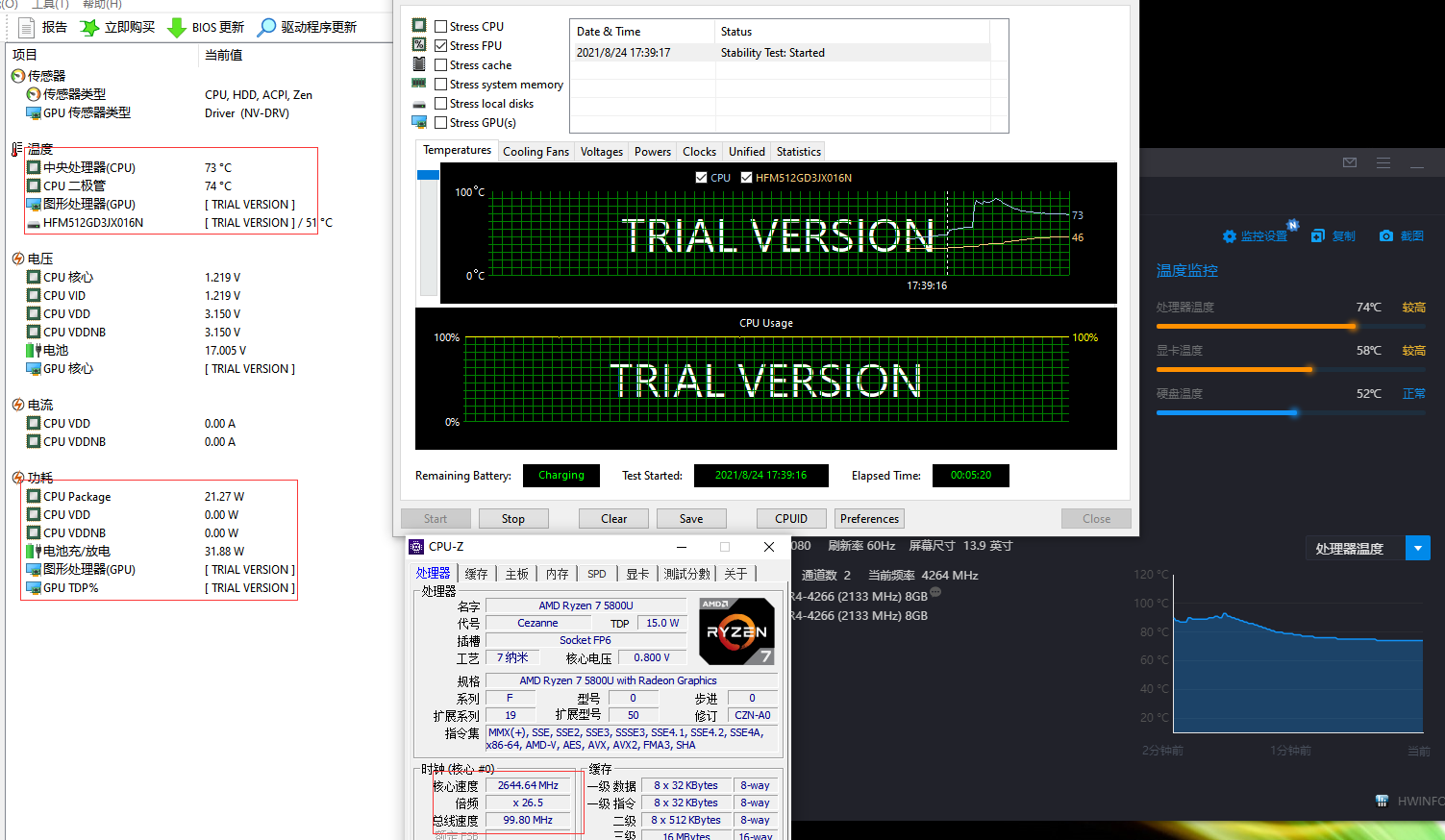Open the 測試分數 tab in CPU-Z
1445x840 pixels.
(687, 574)
